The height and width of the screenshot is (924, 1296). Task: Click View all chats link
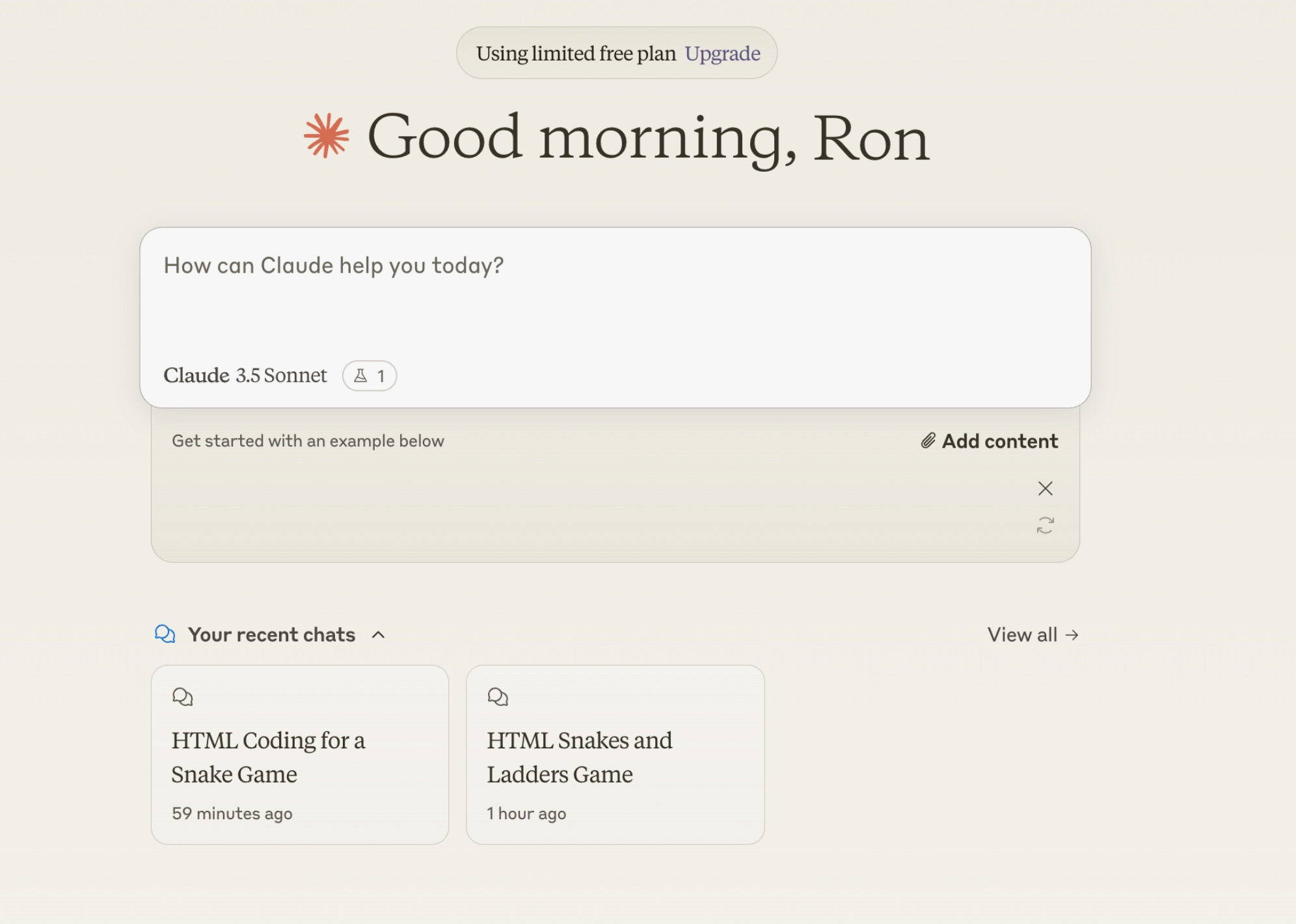(1033, 635)
